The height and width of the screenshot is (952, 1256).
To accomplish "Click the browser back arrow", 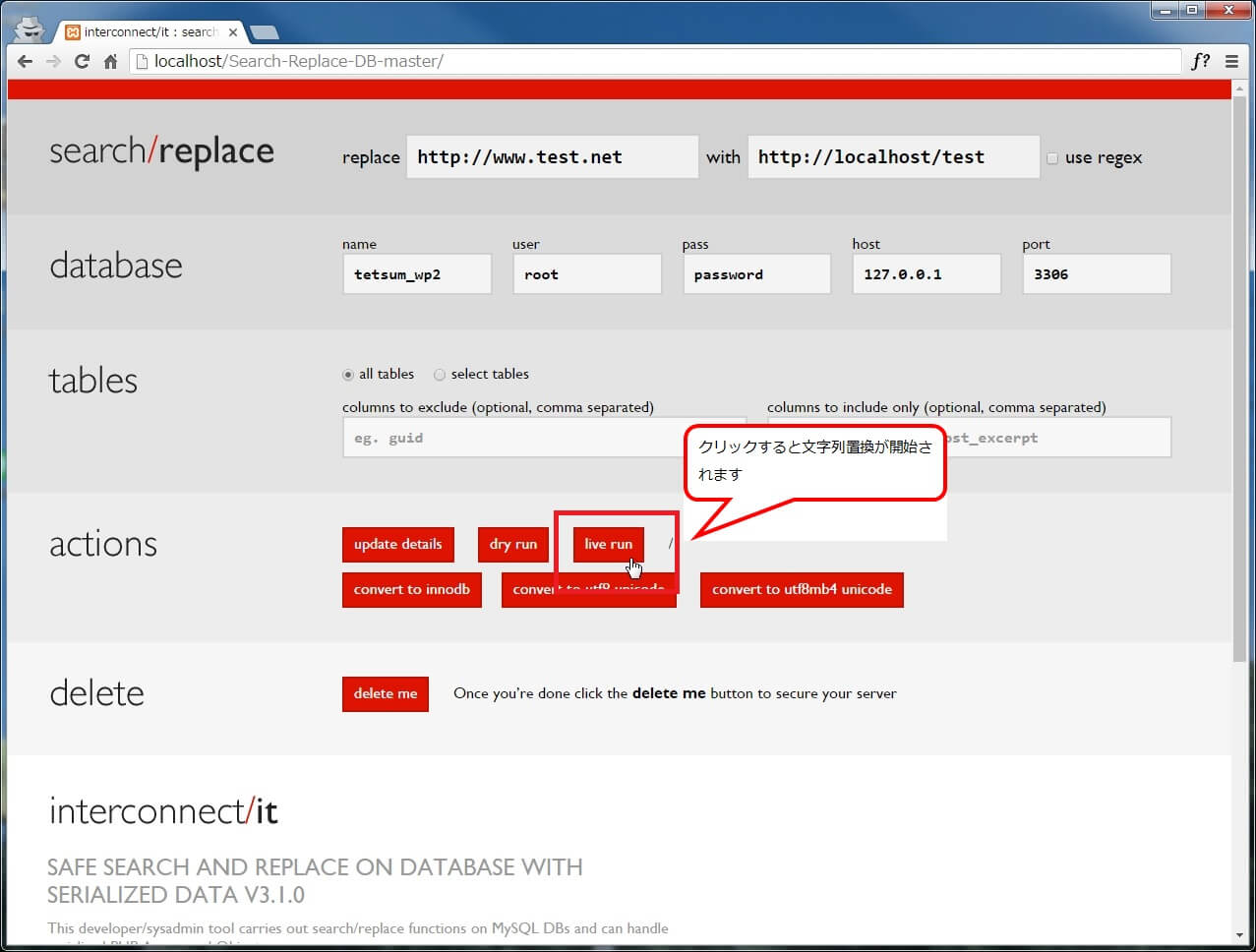I will pyautogui.click(x=26, y=61).
